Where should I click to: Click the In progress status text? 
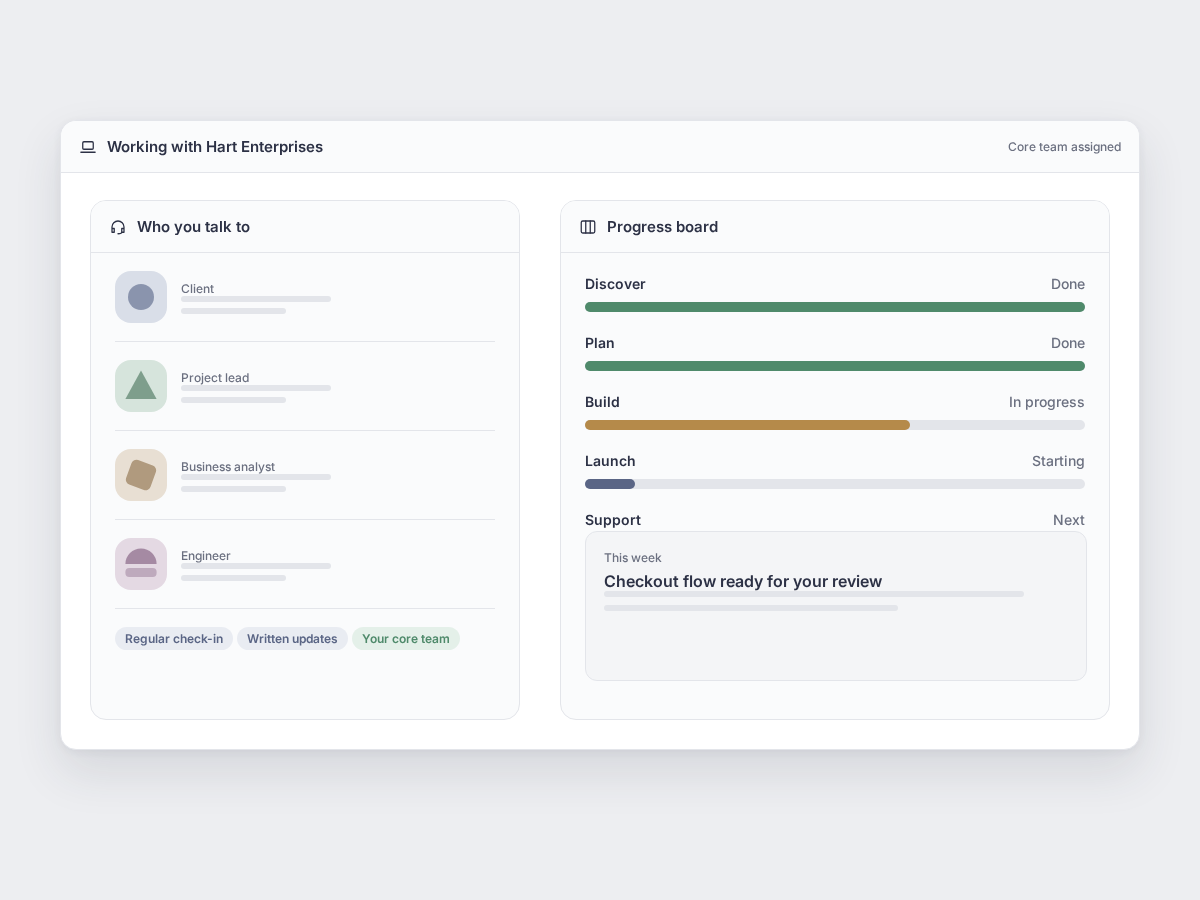(x=1046, y=402)
